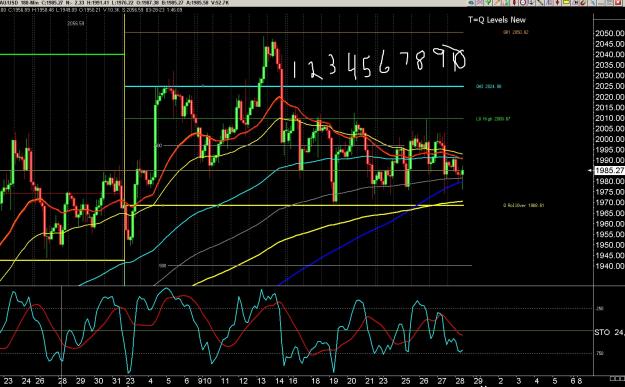Screen dimensions: 625x387
Task: Click the 1965.00 price axis label
Action: click(609, 213)
